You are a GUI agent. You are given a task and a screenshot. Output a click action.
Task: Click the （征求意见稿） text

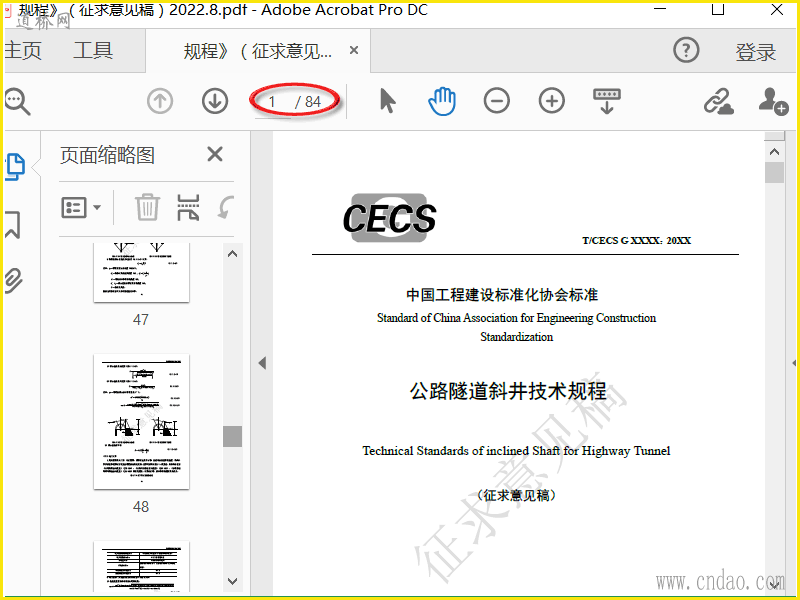click(x=516, y=495)
